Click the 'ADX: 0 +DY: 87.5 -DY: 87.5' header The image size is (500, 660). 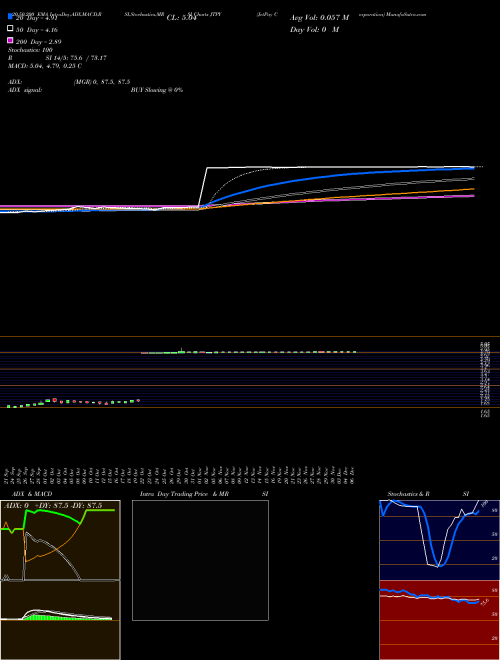click(53, 506)
